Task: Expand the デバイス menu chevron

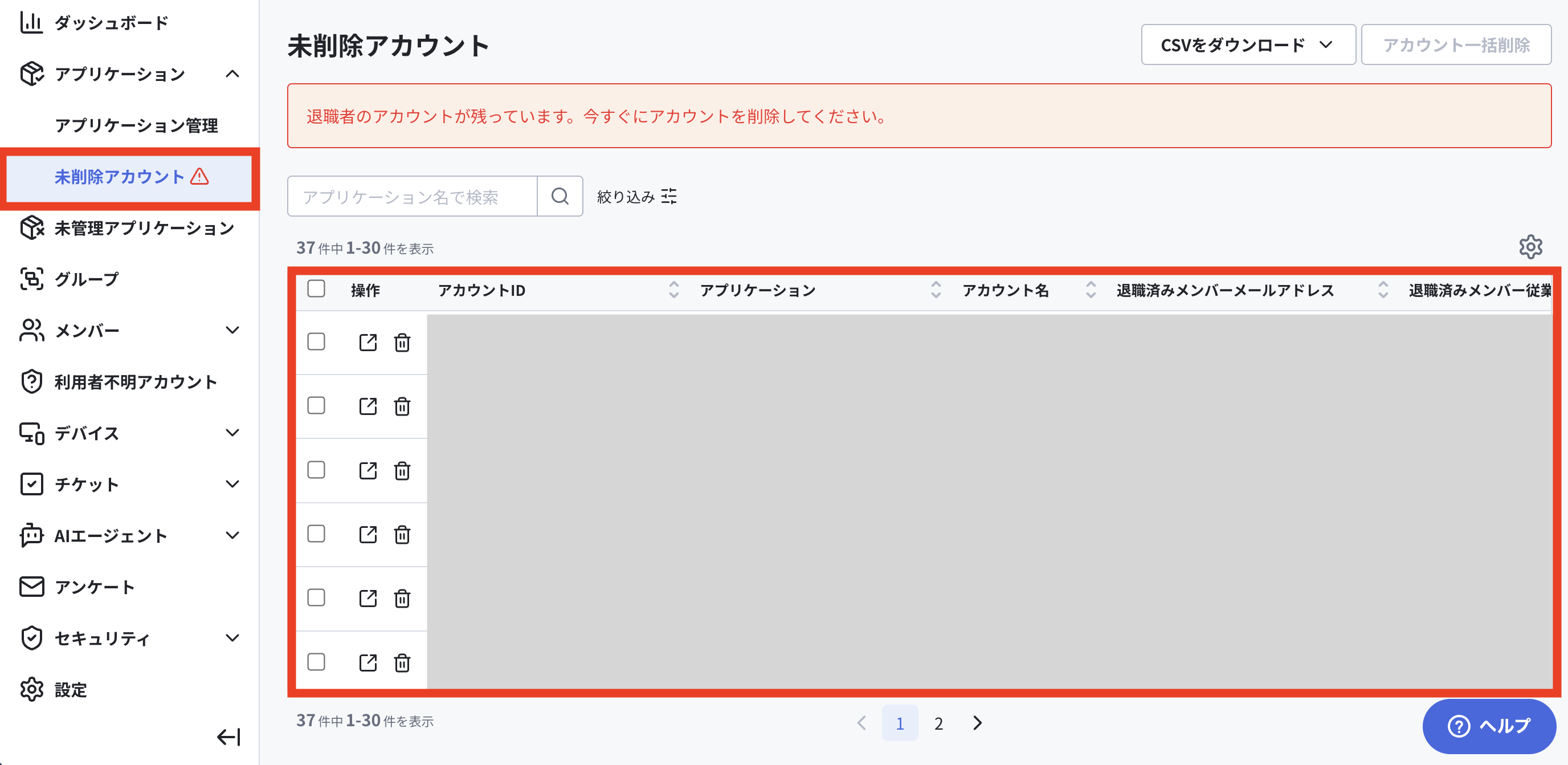Action: (x=232, y=433)
